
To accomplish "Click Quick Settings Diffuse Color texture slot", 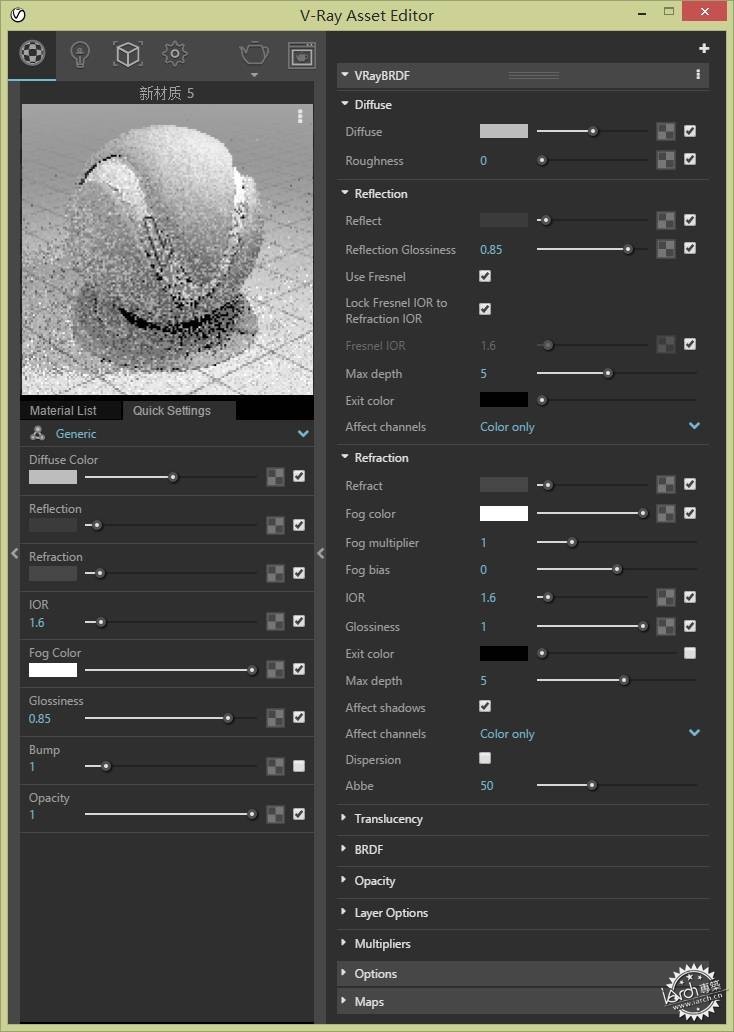I will [x=275, y=477].
